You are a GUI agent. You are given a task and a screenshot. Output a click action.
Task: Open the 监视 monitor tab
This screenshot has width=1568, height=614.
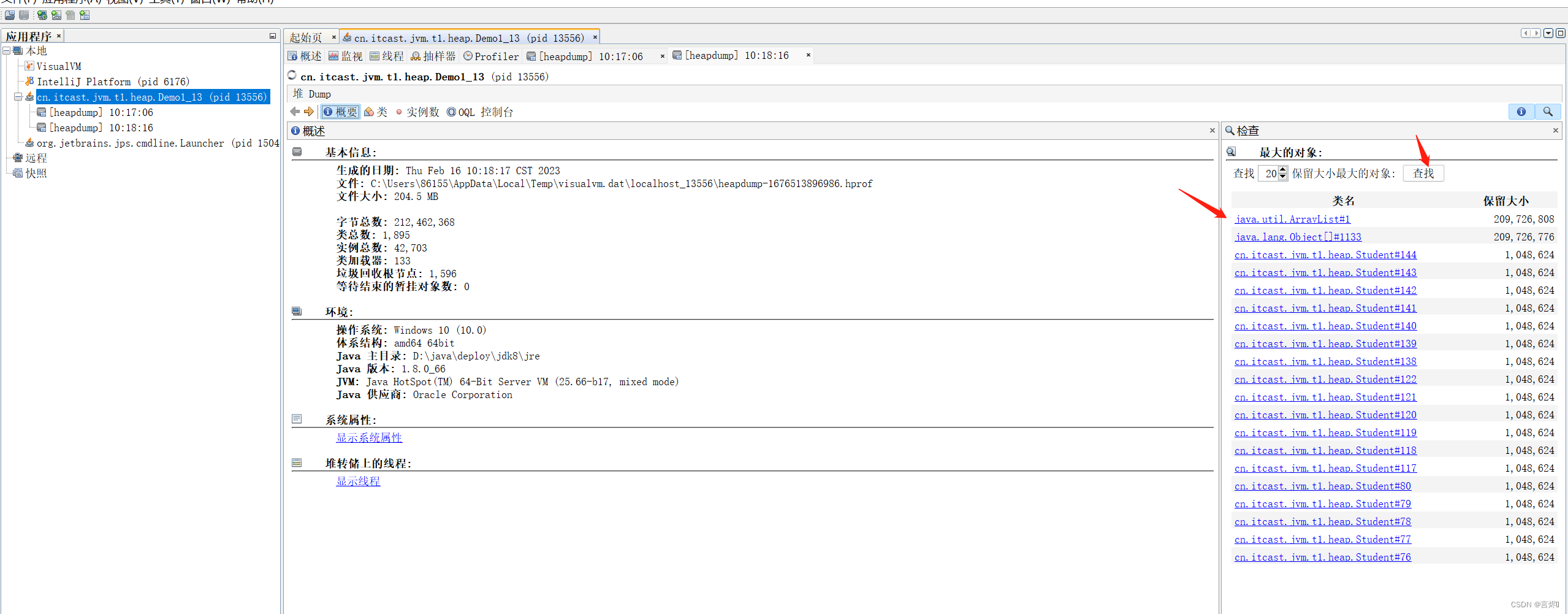pyautogui.click(x=346, y=56)
